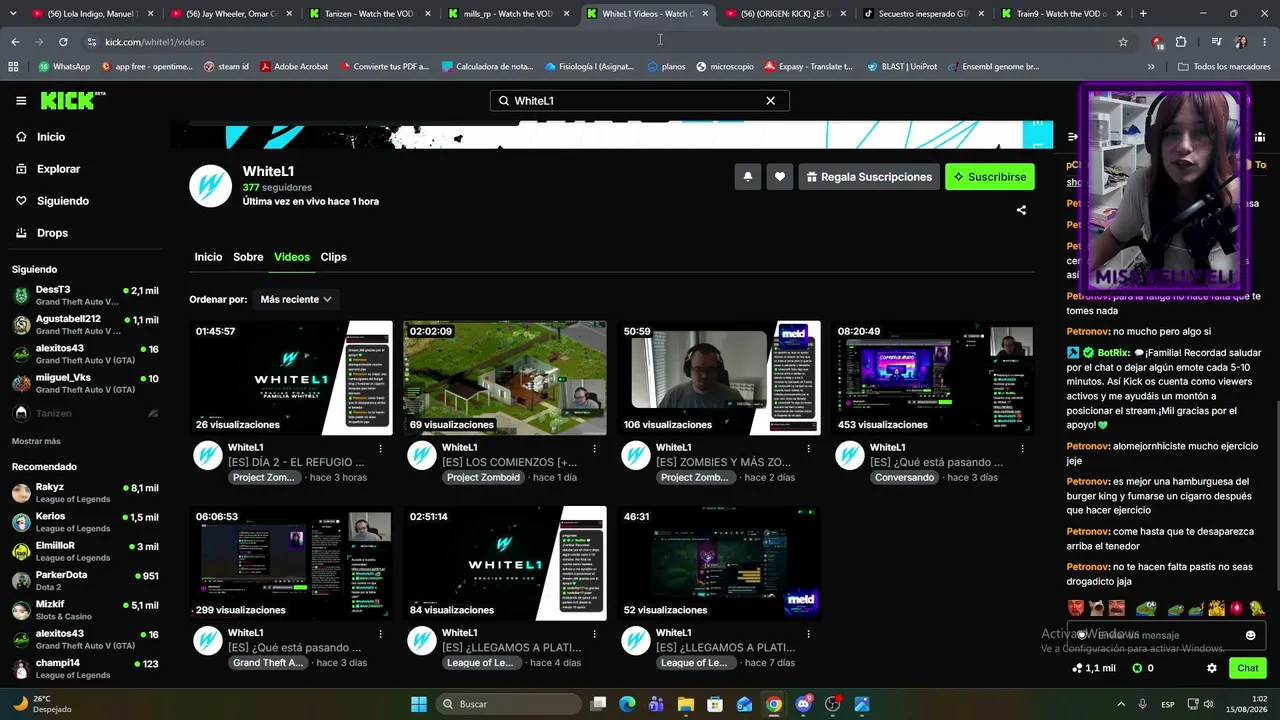Screen dimensions: 1280x720
Task: Click the share icon below Suscribirse
Action: pyautogui.click(x=1021, y=210)
